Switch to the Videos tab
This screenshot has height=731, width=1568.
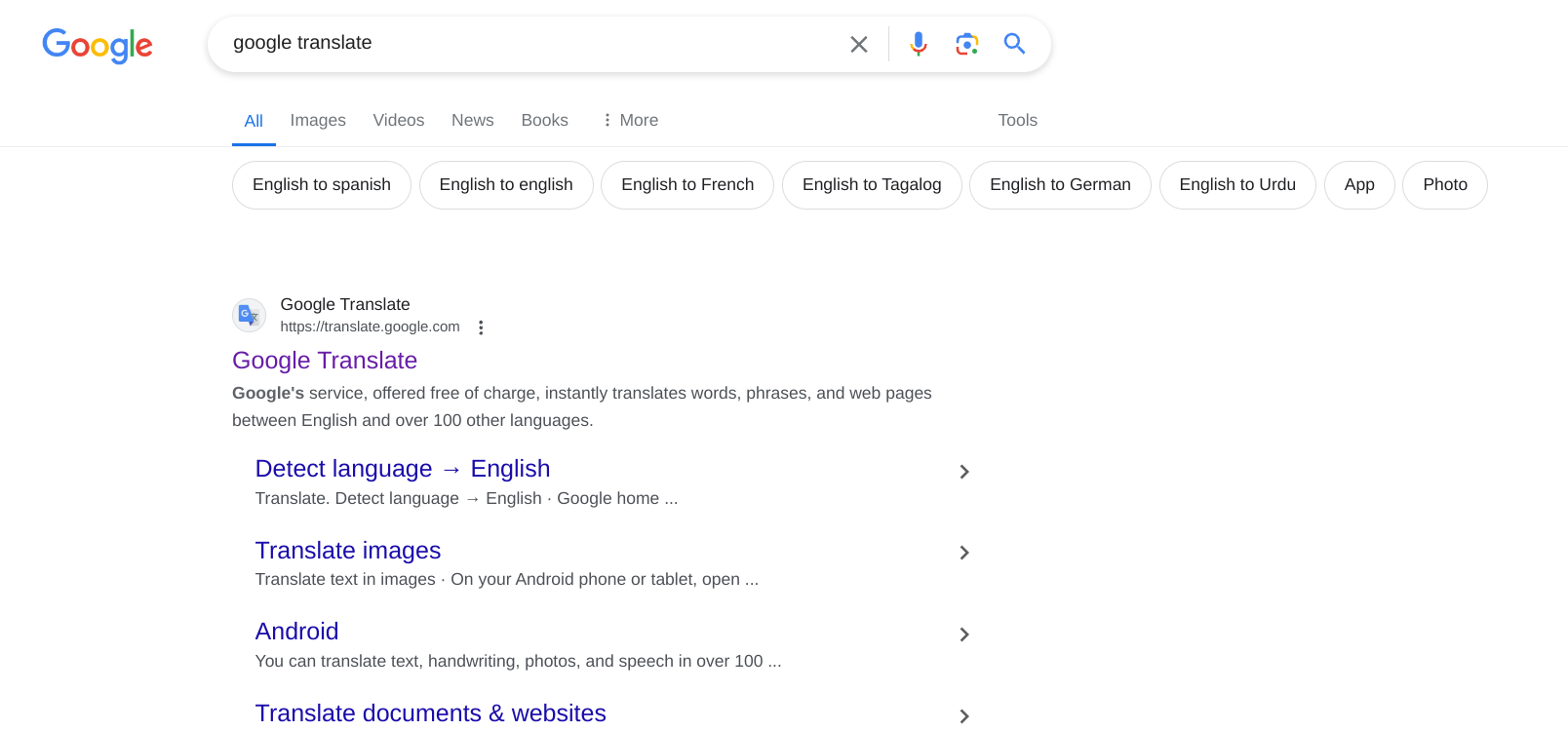(x=399, y=120)
